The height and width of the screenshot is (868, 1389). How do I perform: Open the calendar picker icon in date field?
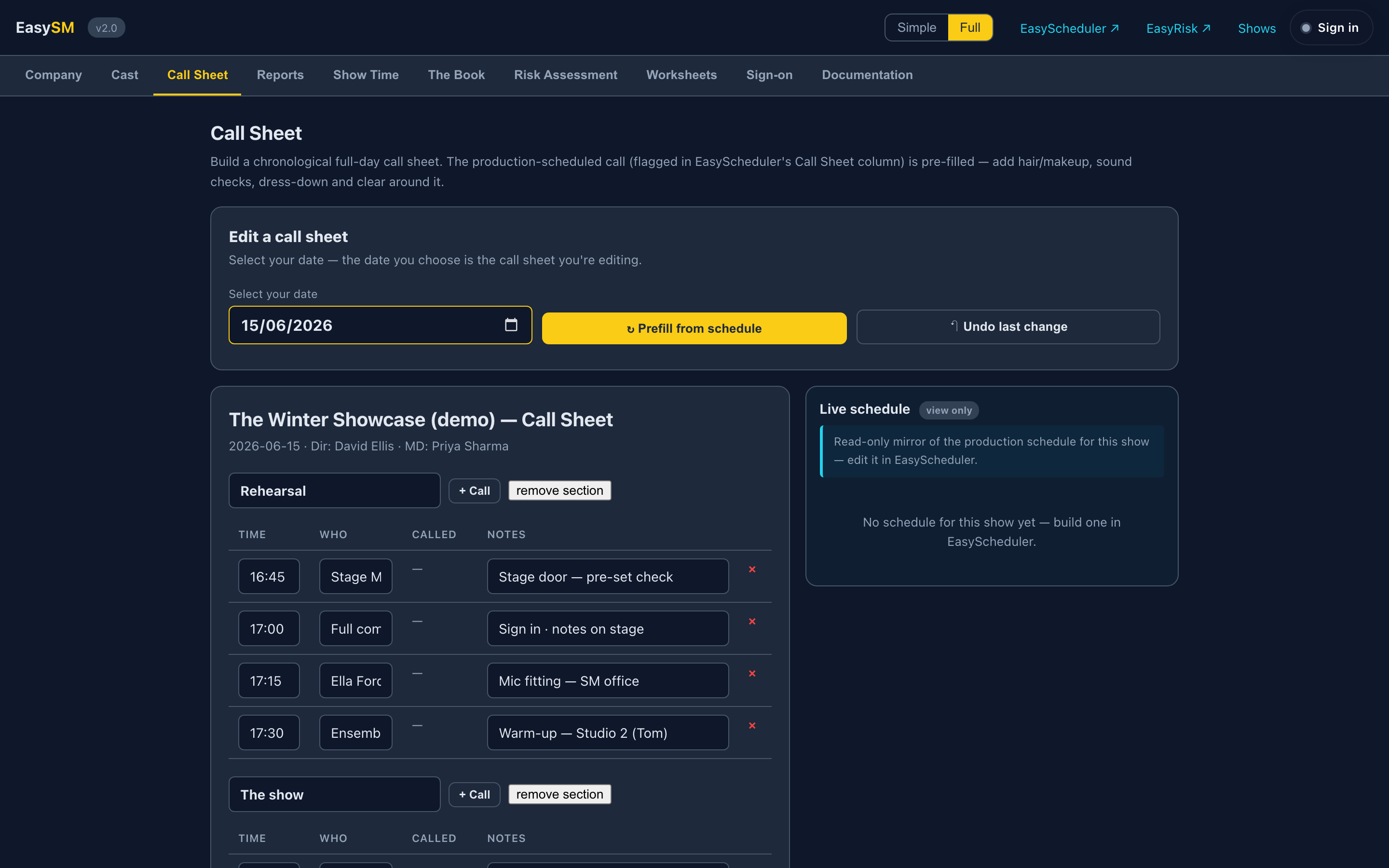click(511, 325)
